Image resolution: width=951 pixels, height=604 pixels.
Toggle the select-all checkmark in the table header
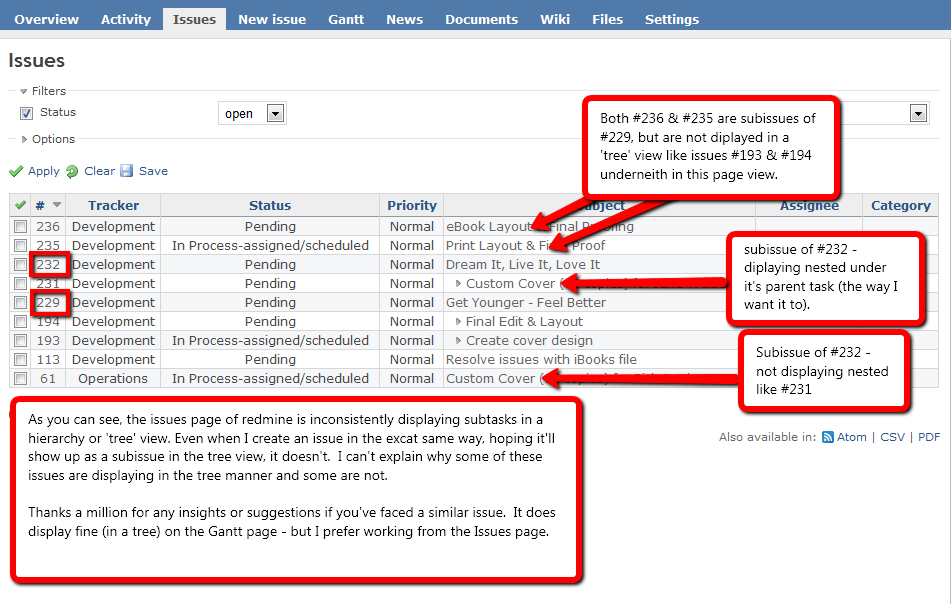pyautogui.click(x=18, y=204)
